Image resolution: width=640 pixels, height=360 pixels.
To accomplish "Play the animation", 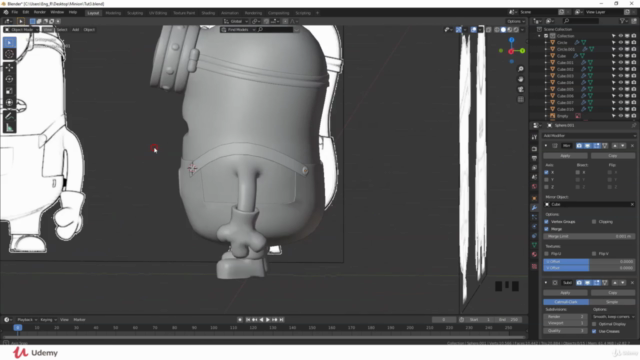I will click(268, 320).
